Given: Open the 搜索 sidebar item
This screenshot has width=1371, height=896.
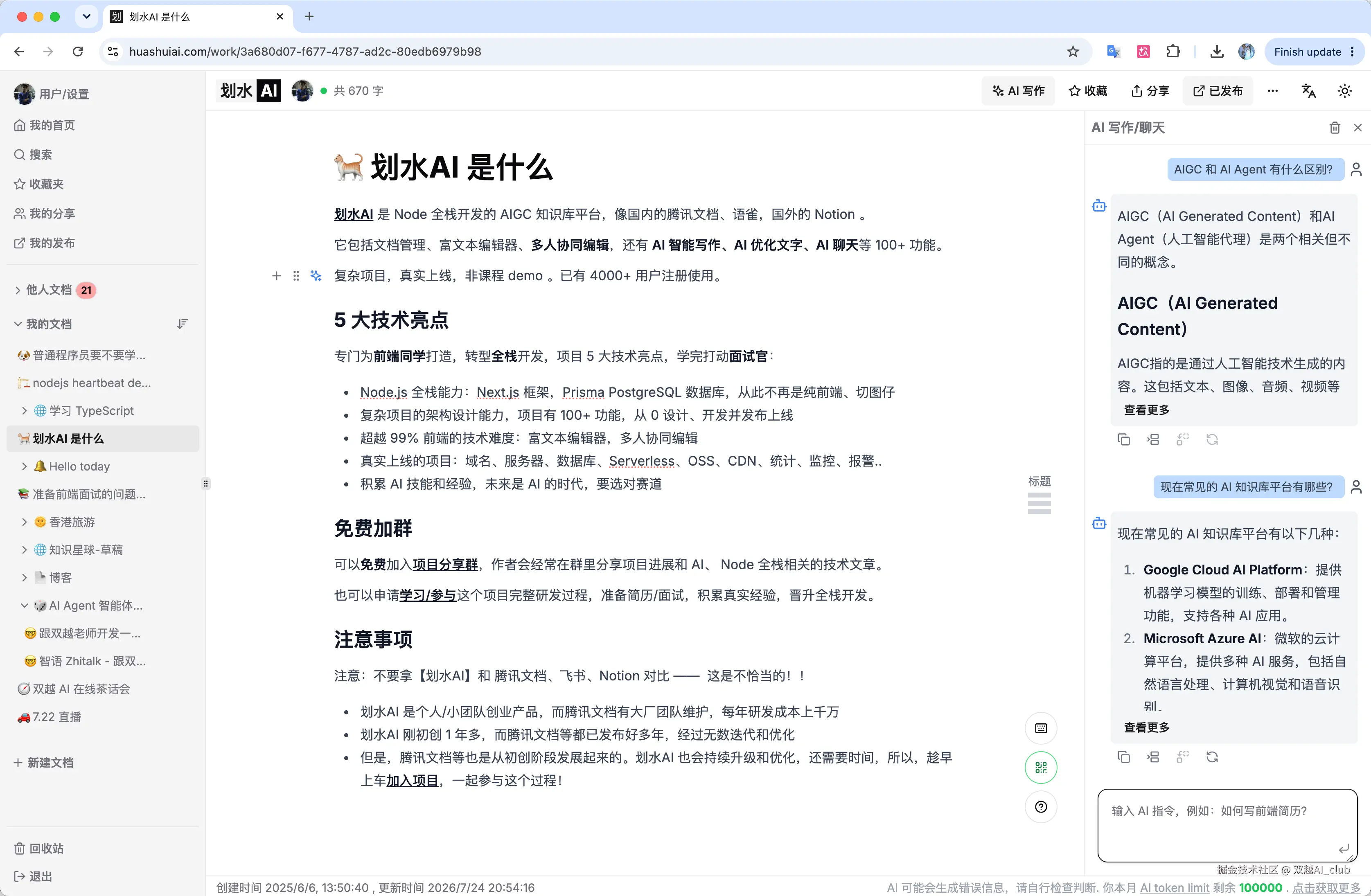Looking at the screenshot, I should pos(34,155).
